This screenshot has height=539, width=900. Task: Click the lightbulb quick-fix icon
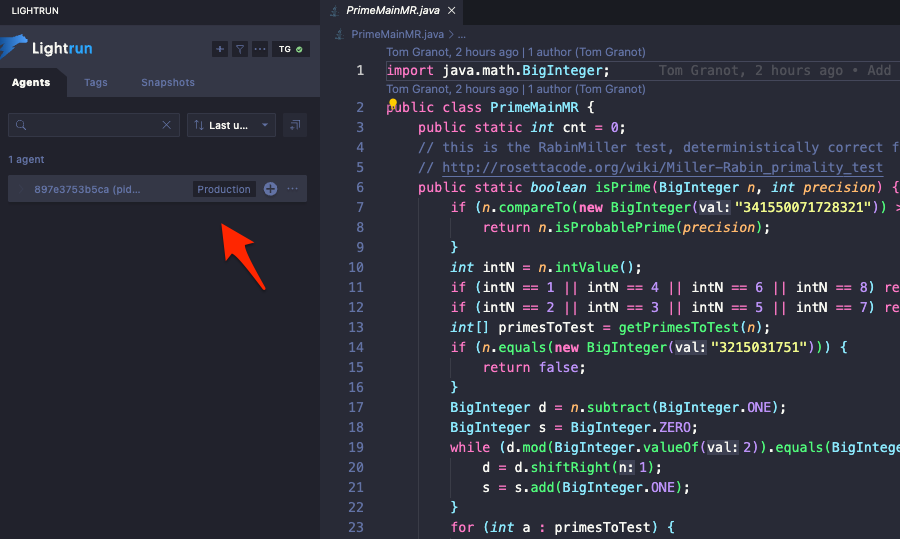tap(393, 103)
